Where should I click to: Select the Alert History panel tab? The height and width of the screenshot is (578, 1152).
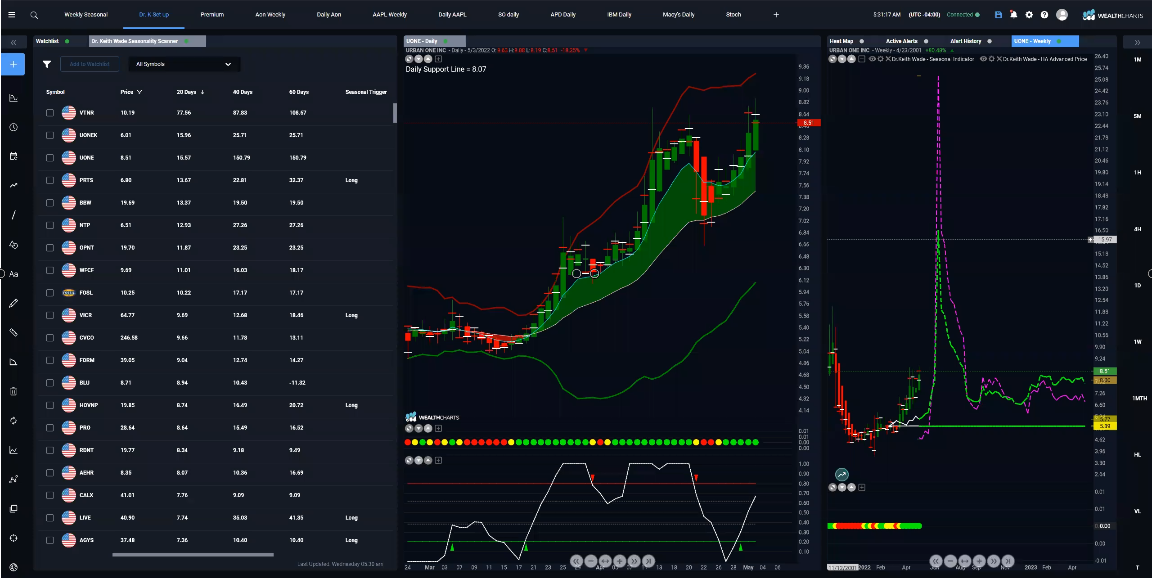pyautogui.click(x=967, y=41)
